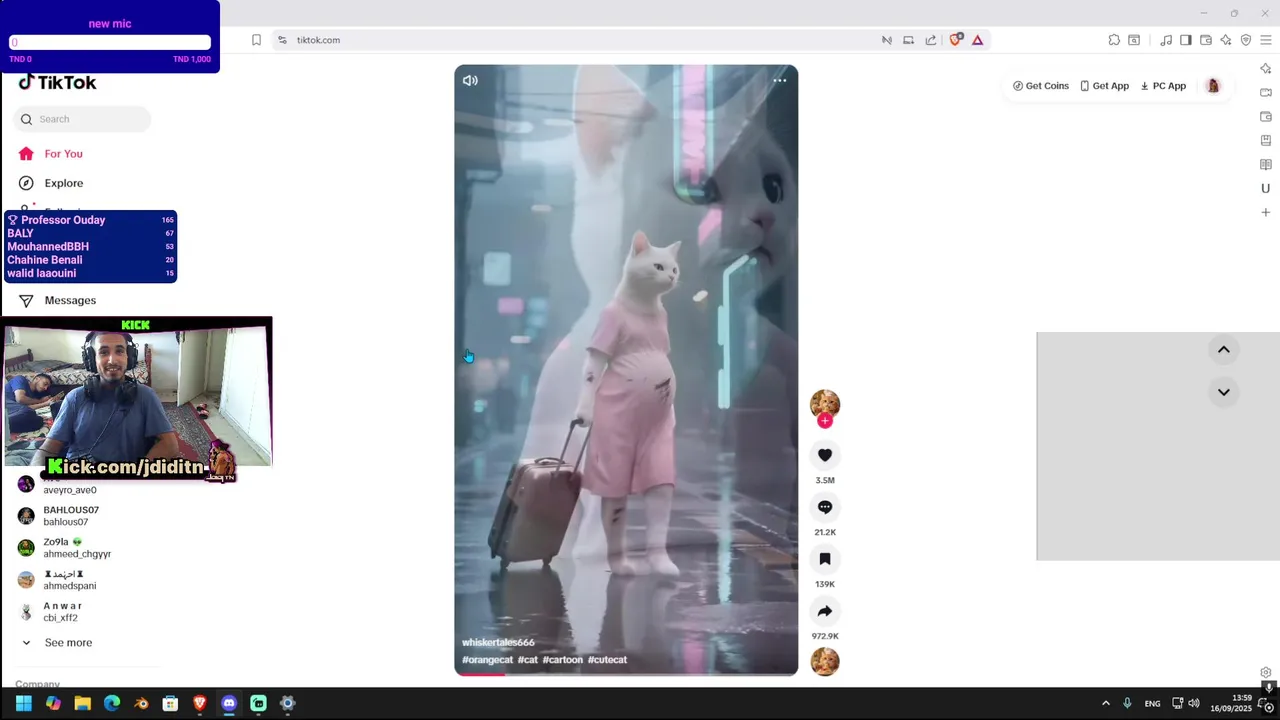The width and height of the screenshot is (1280, 720).
Task: Share this page from address bar
Action: (x=931, y=40)
